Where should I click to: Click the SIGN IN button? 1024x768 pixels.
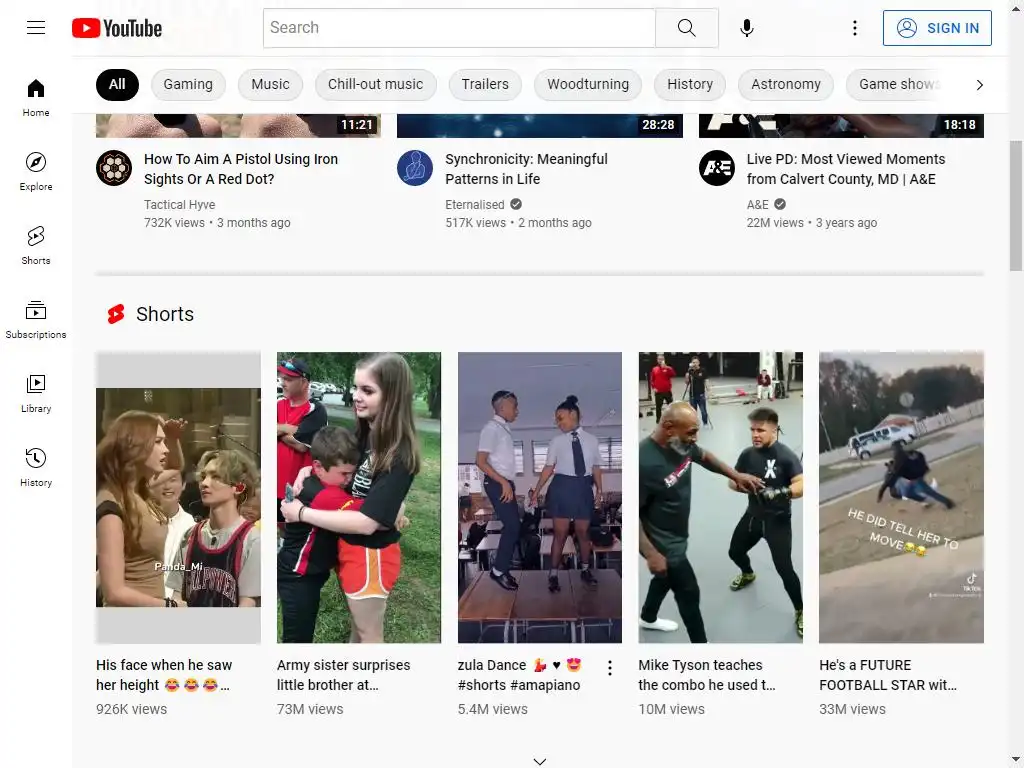point(937,28)
